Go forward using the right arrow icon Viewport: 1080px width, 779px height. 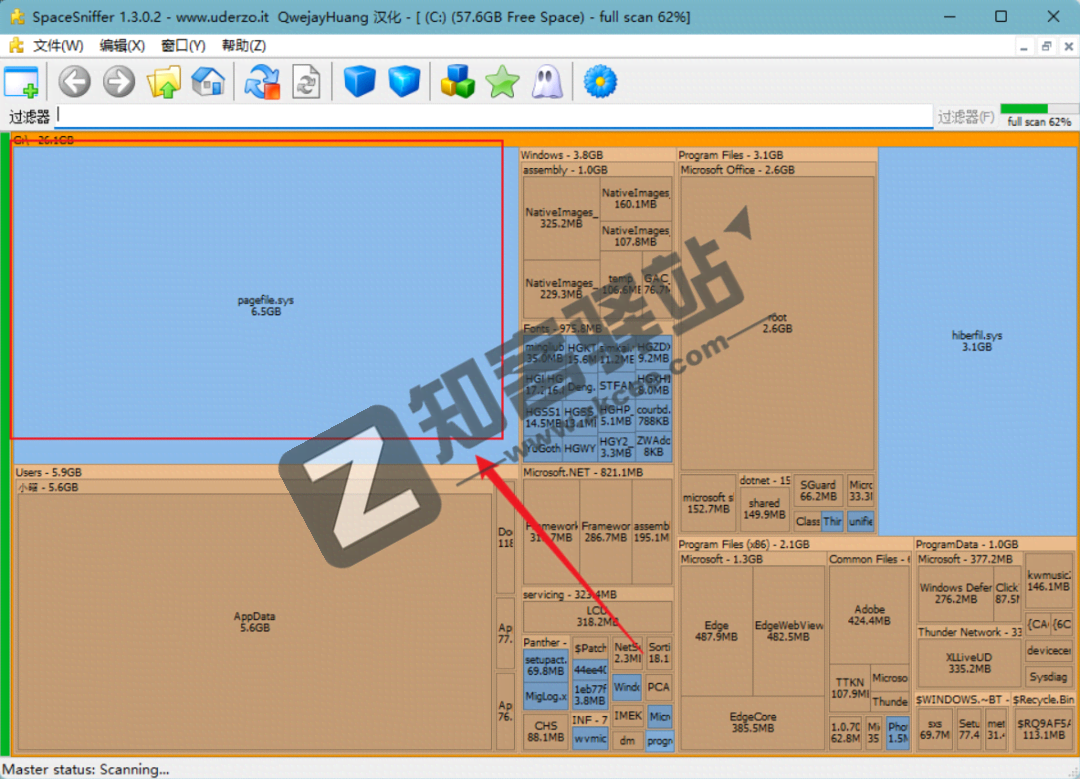tap(119, 82)
